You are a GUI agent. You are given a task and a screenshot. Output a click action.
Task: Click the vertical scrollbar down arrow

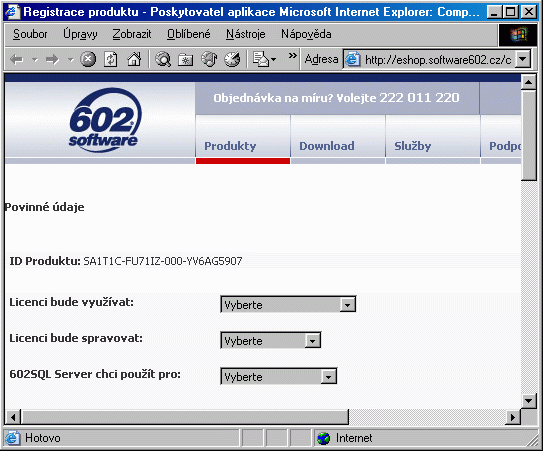528,401
